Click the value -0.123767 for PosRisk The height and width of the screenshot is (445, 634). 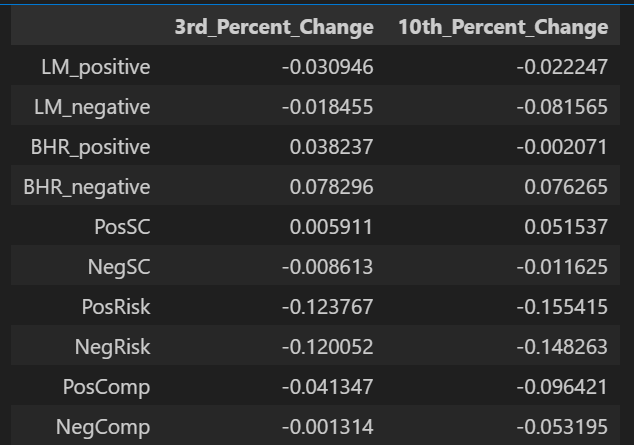point(328,307)
